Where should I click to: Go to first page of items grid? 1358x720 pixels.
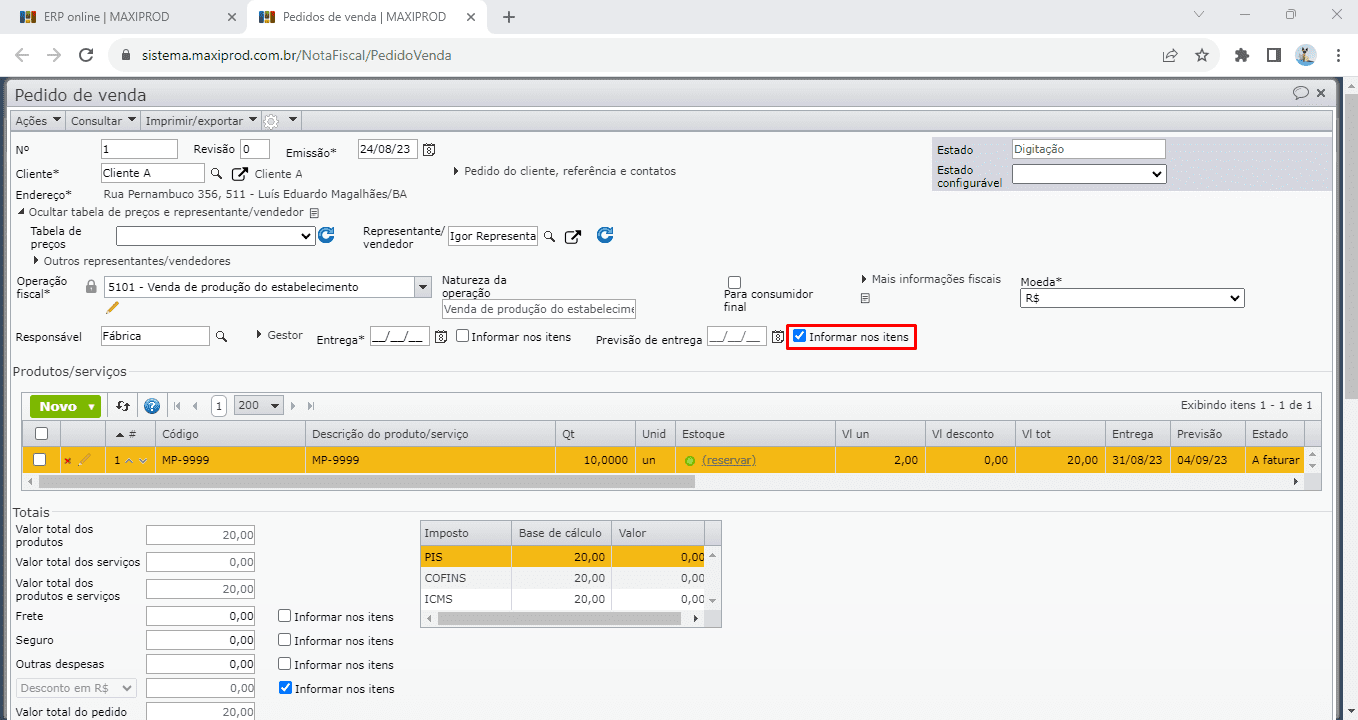(x=178, y=406)
